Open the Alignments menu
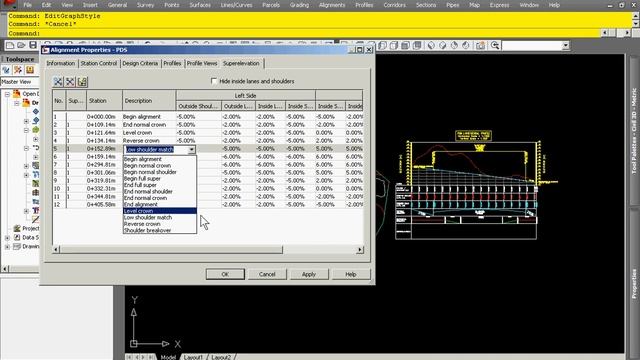Screen dimensions: 640x360 point(332,5)
